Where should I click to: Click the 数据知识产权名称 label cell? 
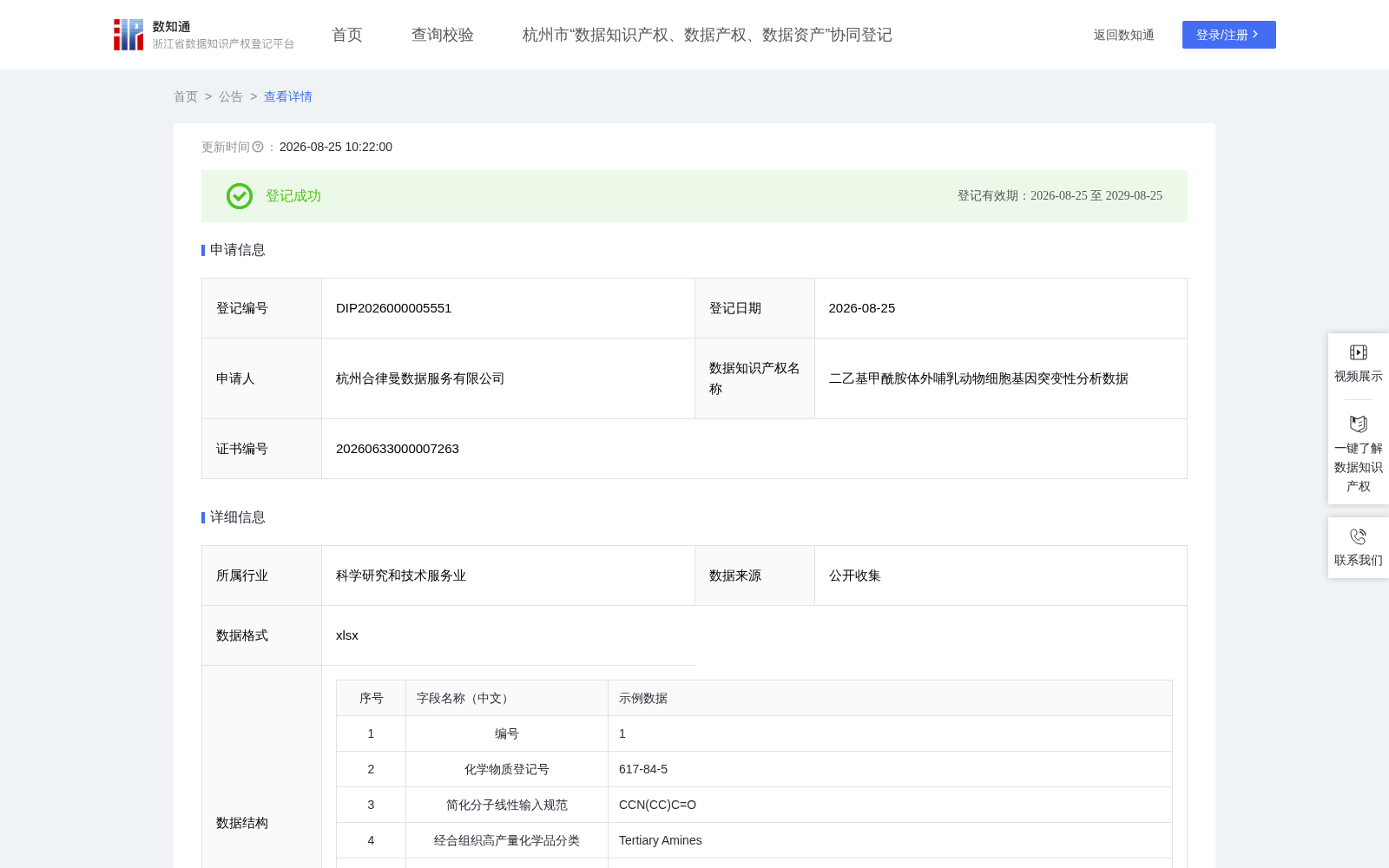click(x=754, y=378)
